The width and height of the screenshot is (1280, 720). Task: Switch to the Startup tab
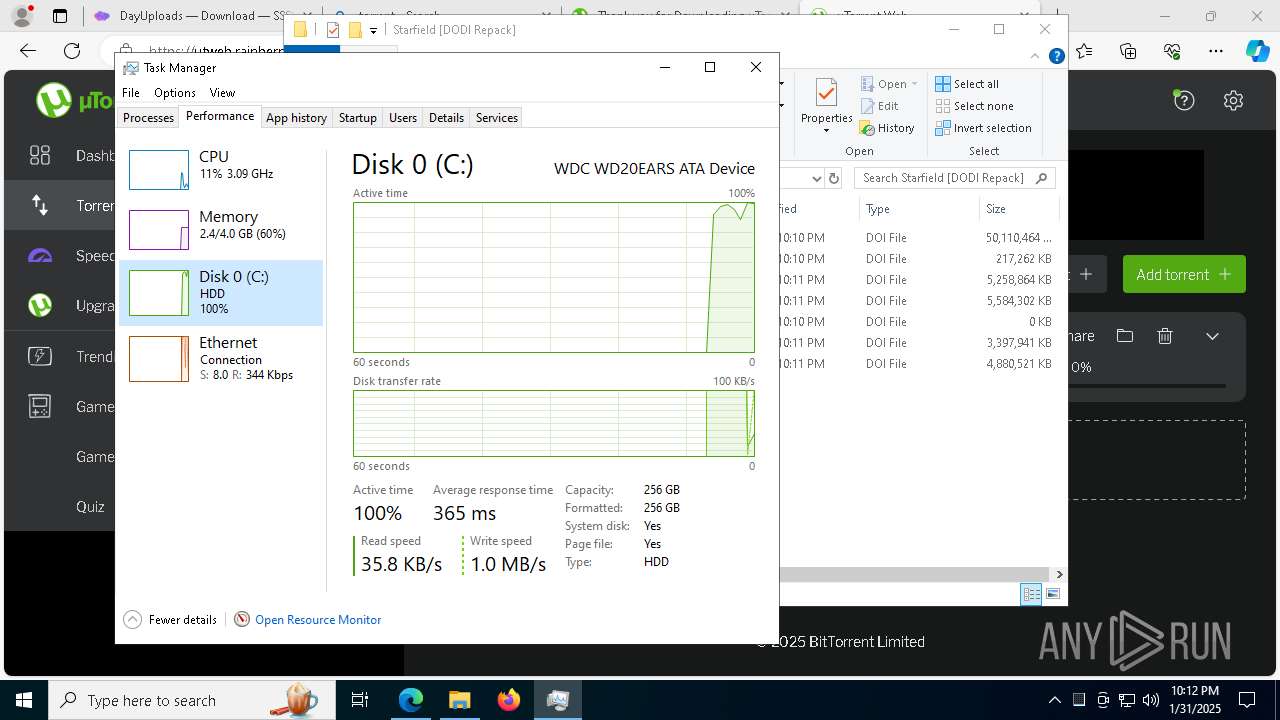point(357,118)
